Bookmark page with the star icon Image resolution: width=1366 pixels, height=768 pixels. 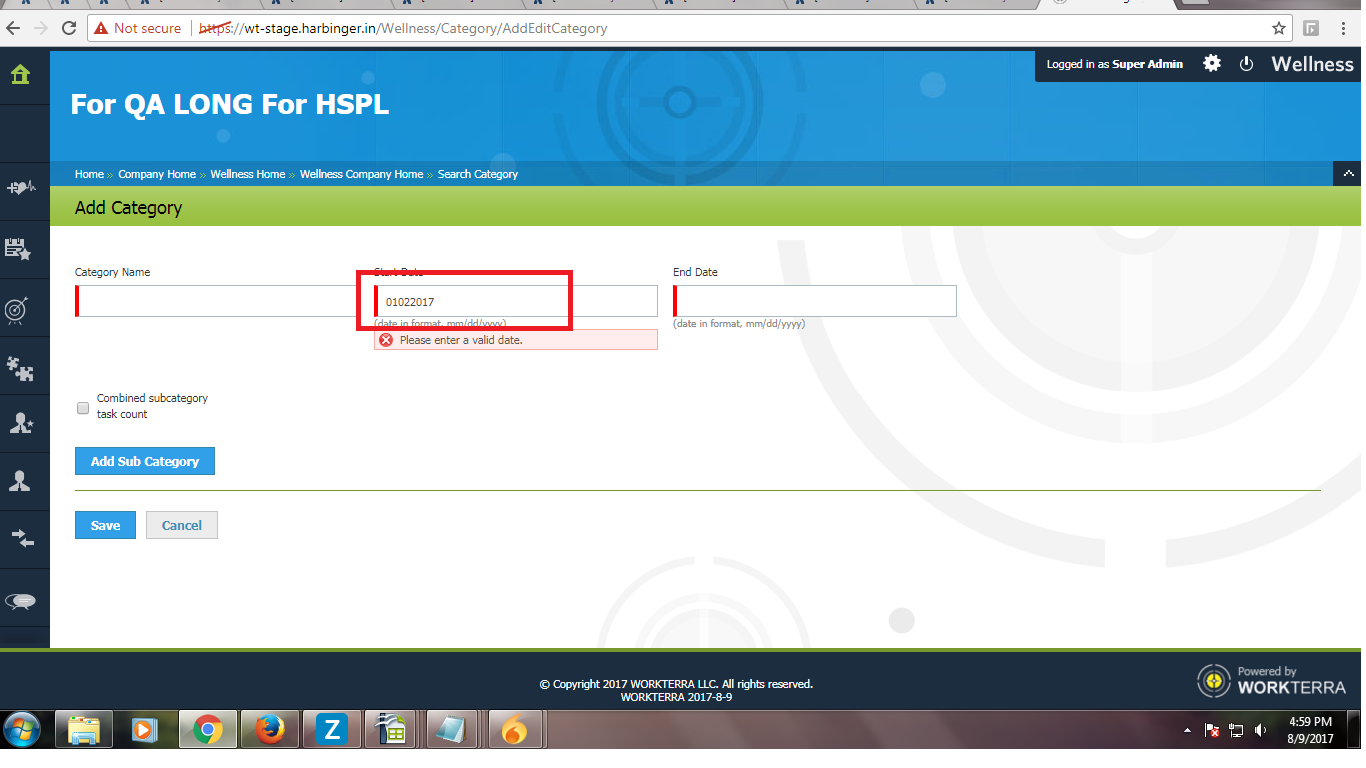[x=1278, y=29]
